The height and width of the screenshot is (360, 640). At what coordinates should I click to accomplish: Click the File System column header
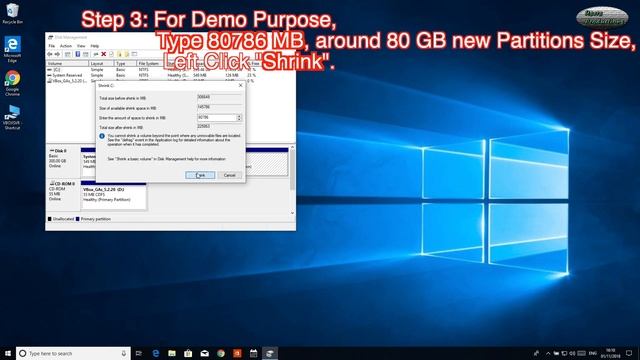click(149, 64)
